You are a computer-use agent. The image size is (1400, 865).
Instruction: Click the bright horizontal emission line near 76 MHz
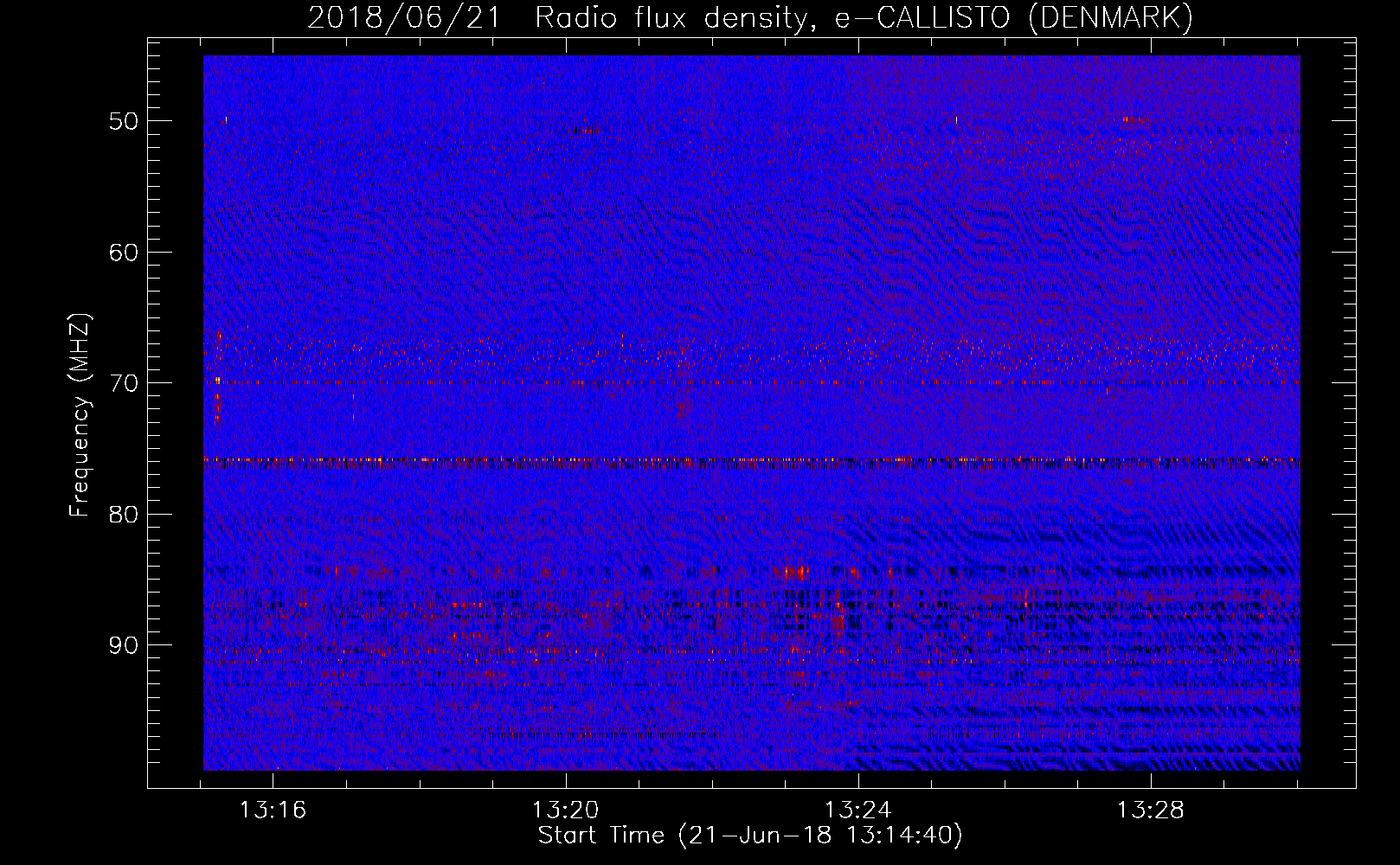(x=752, y=460)
